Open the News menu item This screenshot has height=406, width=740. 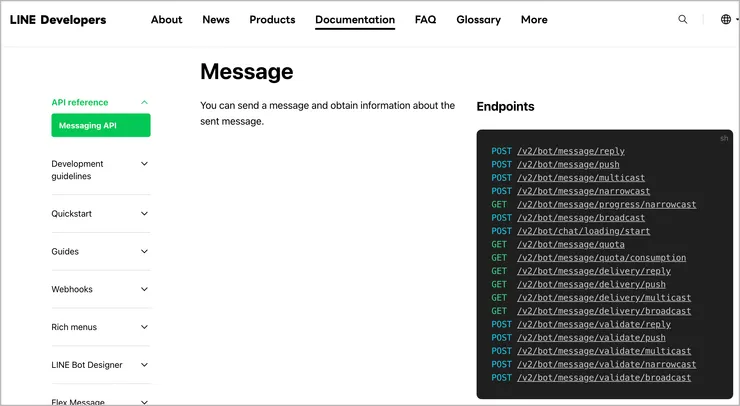216,20
